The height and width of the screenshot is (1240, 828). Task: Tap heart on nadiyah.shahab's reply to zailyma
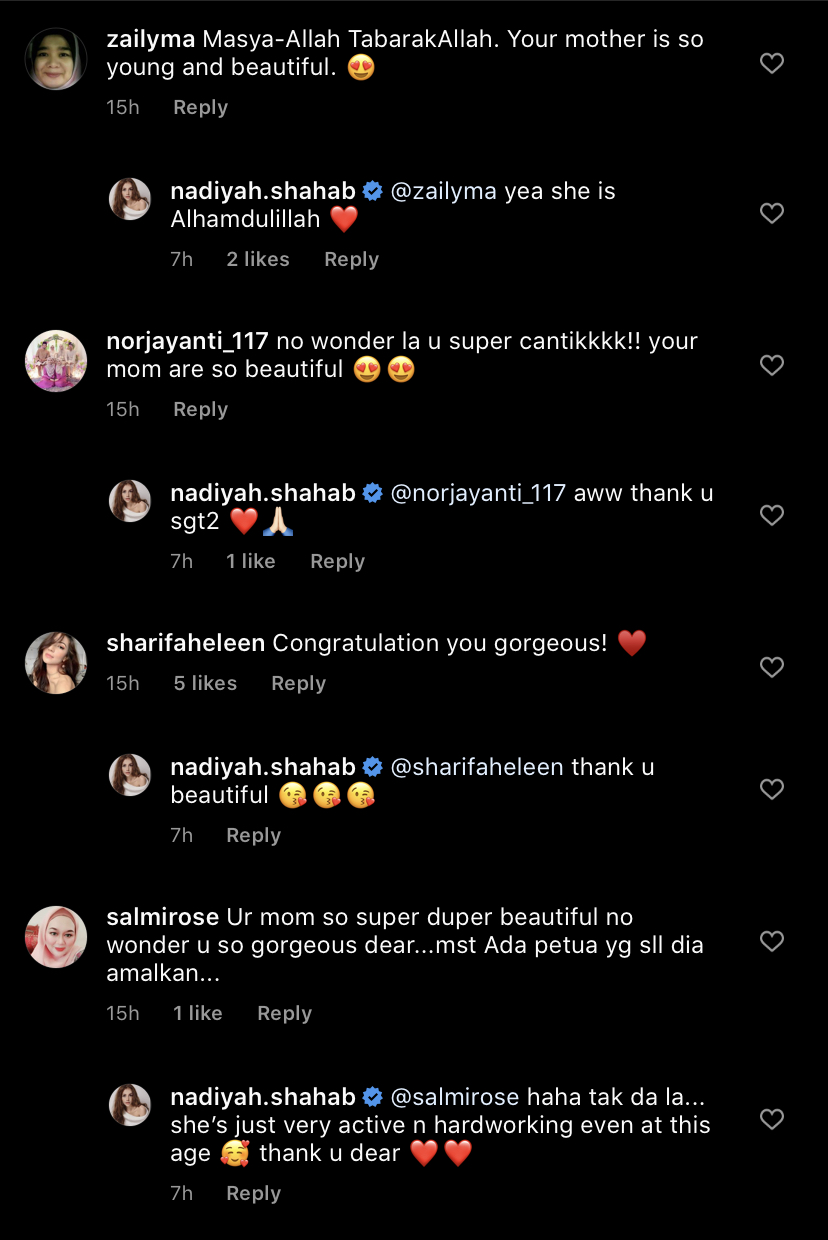pyautogui.click(x=771, y=213)
